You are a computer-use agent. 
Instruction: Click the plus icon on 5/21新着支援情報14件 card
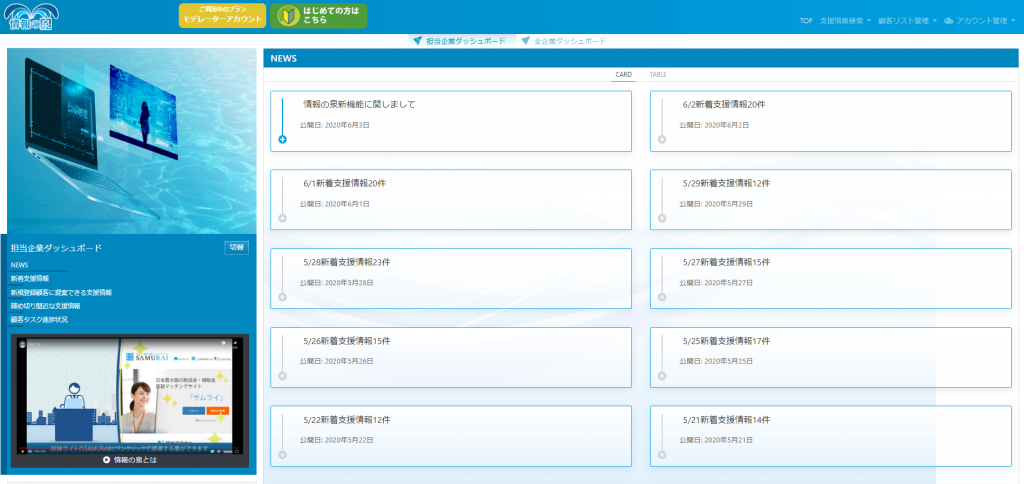(x=662, y=454)
